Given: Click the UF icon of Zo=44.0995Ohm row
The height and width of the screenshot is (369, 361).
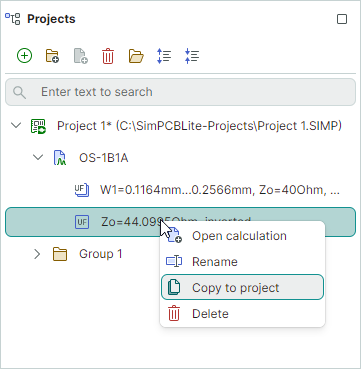Looking at the screenshot, I should 82,222.
